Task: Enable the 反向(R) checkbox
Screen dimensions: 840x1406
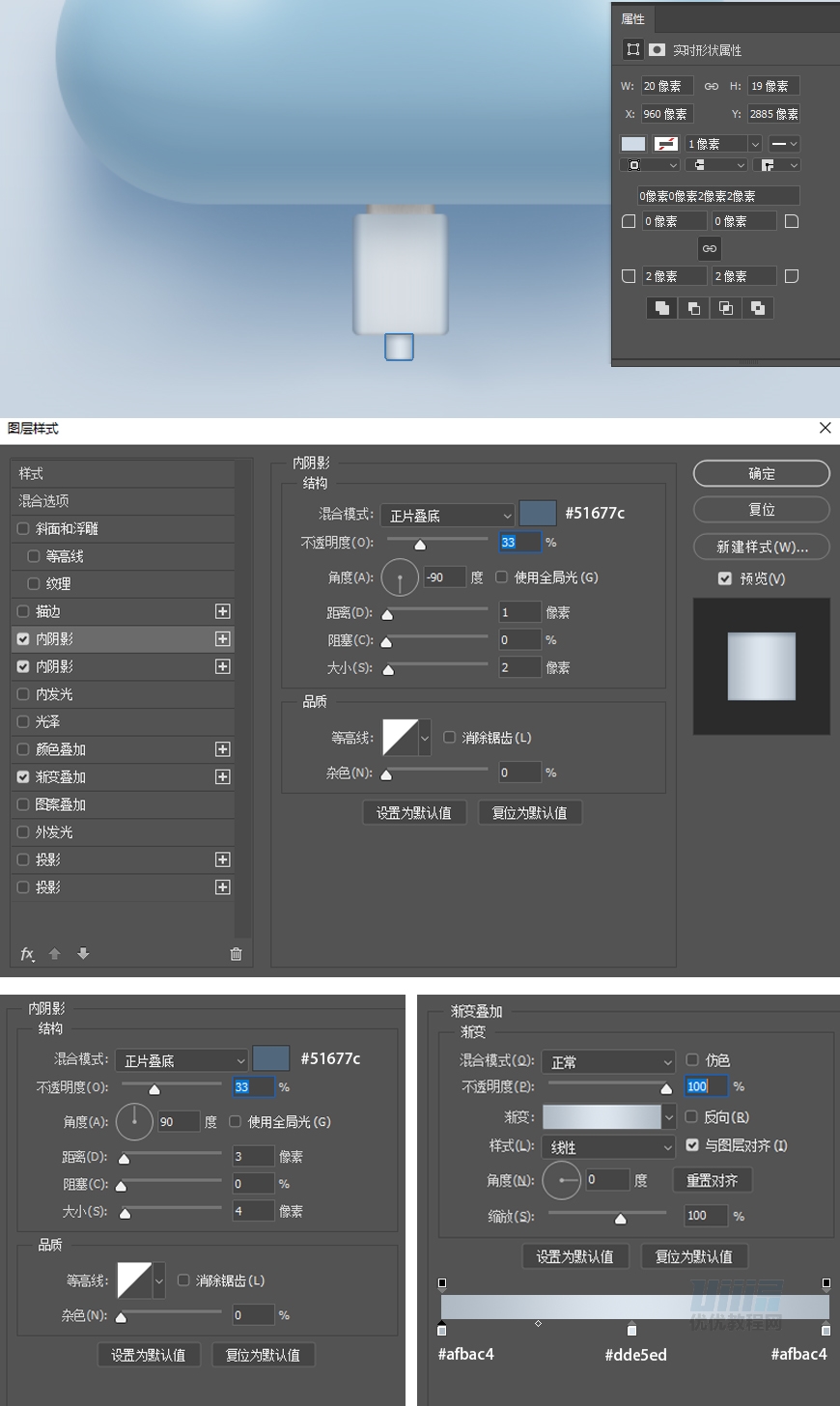Action: tap(691, 1117)
